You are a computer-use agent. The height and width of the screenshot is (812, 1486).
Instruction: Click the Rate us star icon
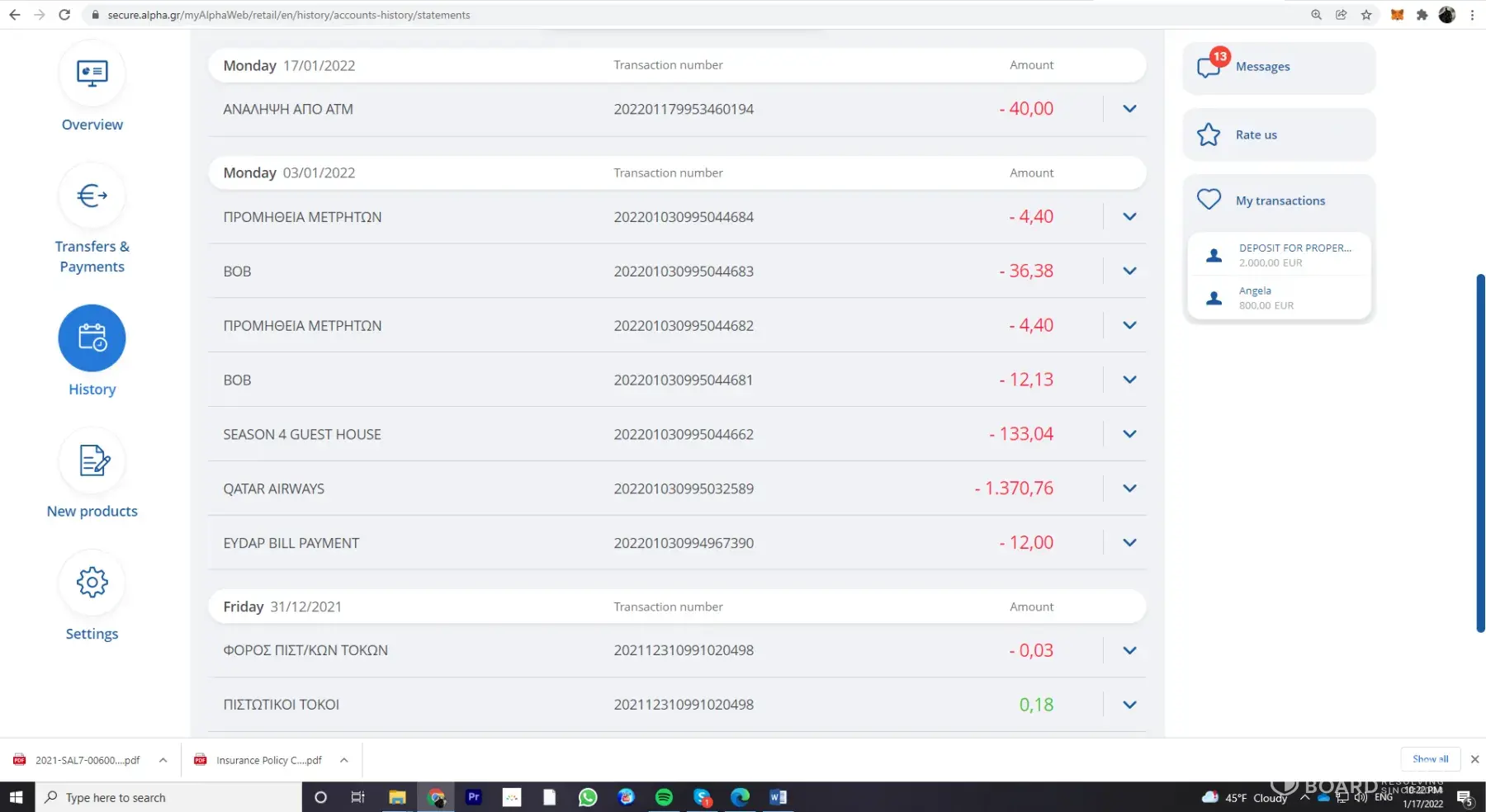tap(1209, 135)
